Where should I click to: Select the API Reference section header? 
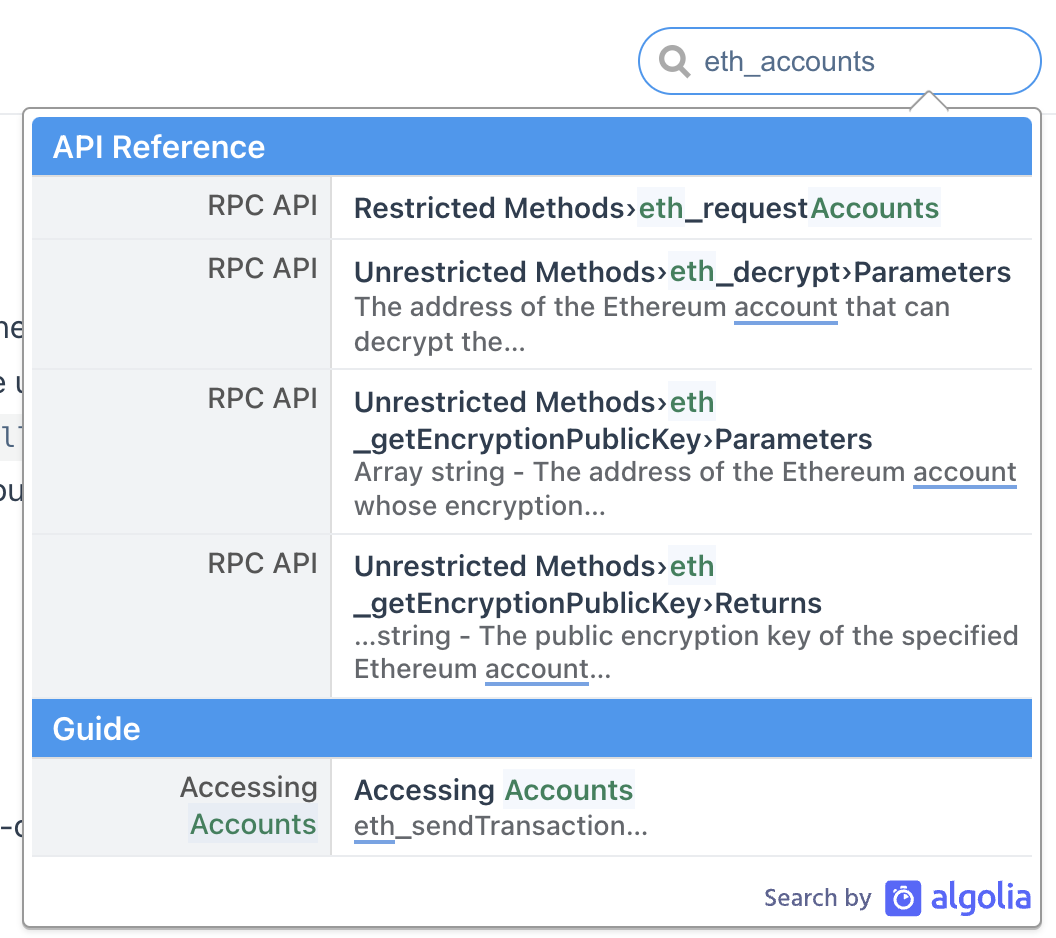(157, 146)
